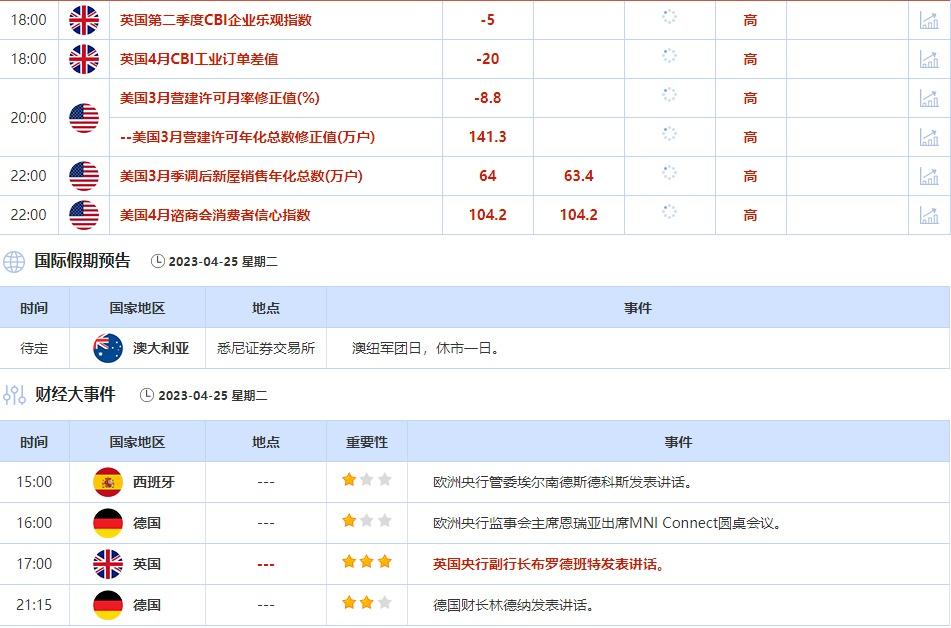Open 美国3月季调后新屋销售年化总数 link

click(241, 176)
